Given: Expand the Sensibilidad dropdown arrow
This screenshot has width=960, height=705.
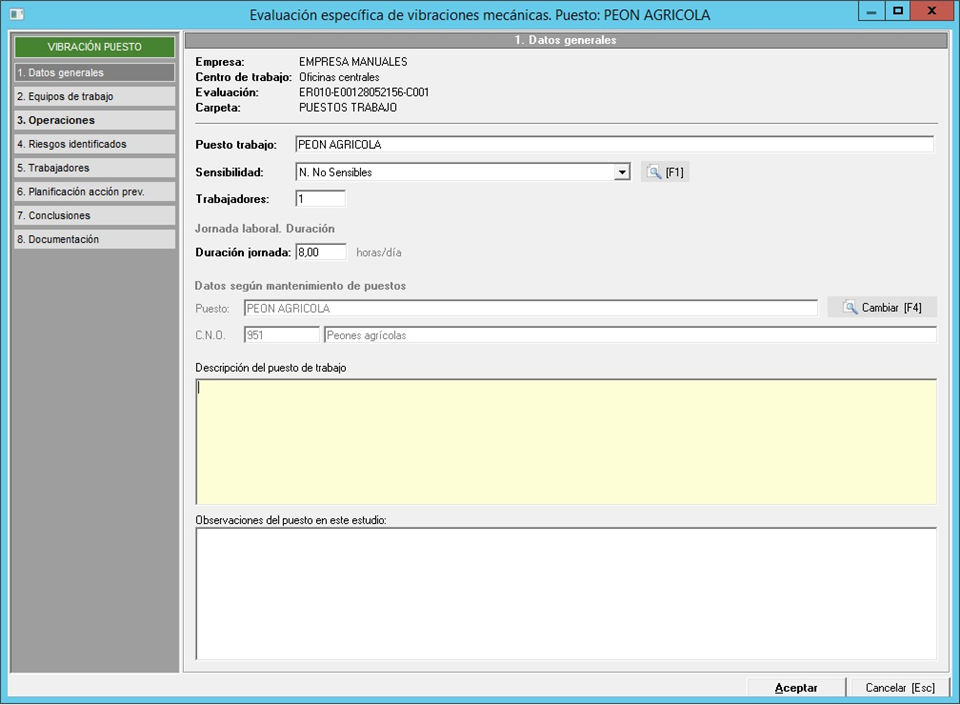Looking at the screenshot, I should [x=622, y=172].
